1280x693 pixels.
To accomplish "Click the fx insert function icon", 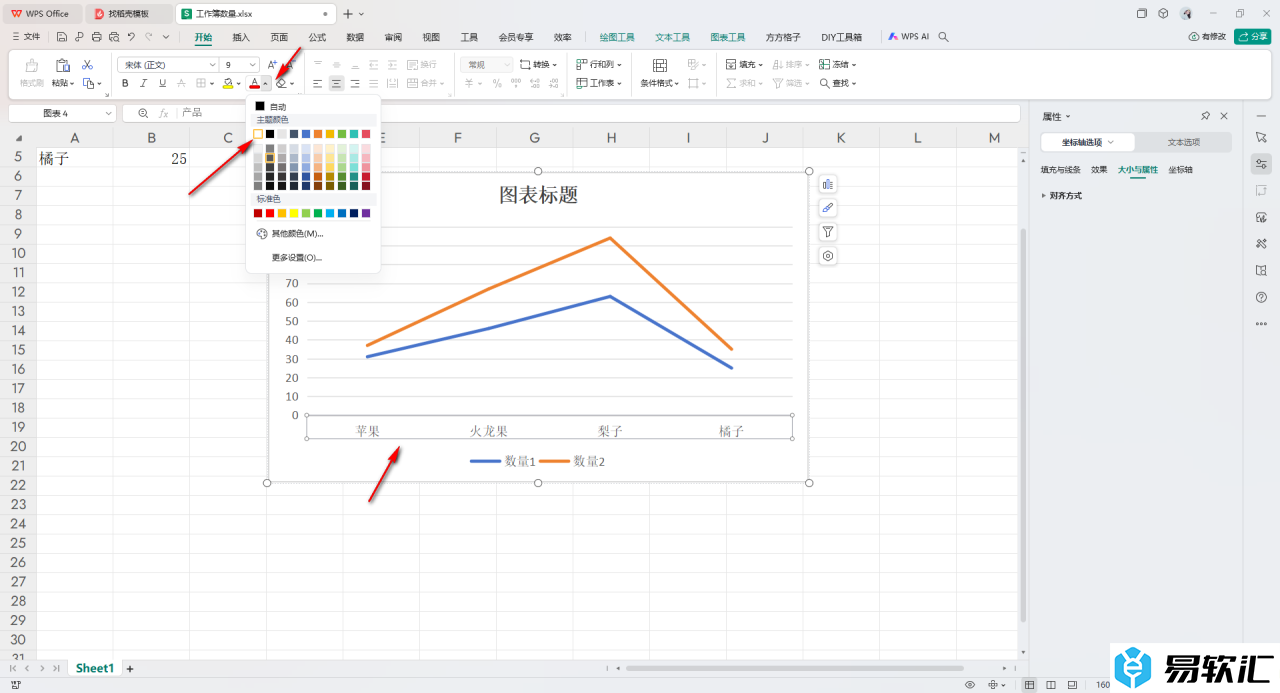I will pyautogui.click(x=164, y=113).
